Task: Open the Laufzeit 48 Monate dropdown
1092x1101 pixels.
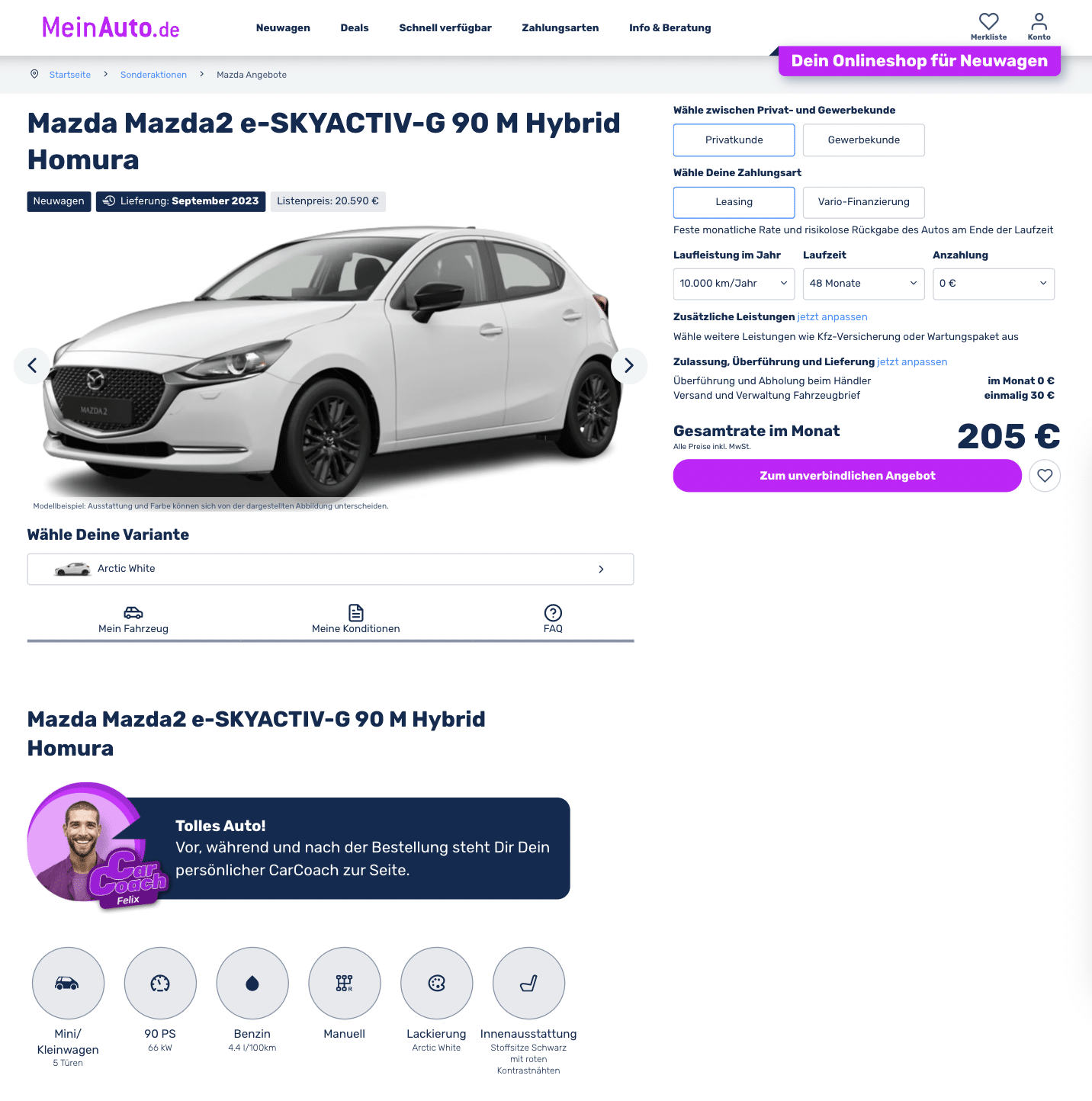Action: [864, 284]
